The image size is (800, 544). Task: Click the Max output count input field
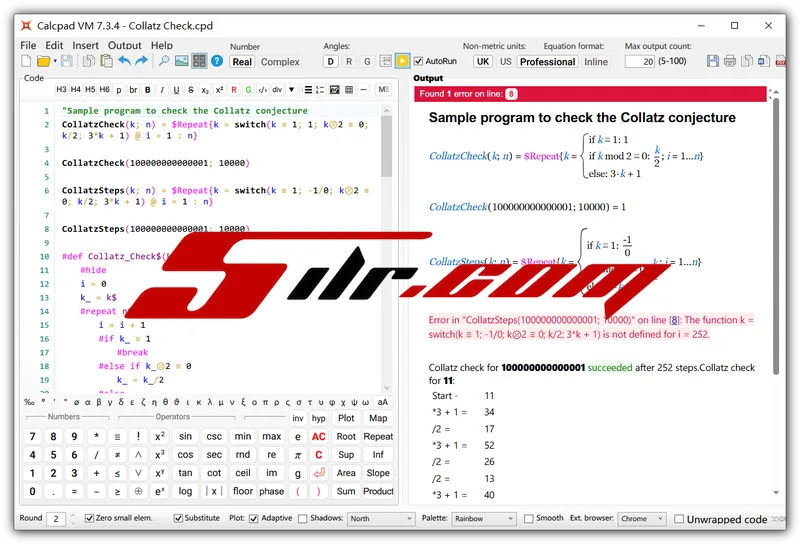pos(640,62)
